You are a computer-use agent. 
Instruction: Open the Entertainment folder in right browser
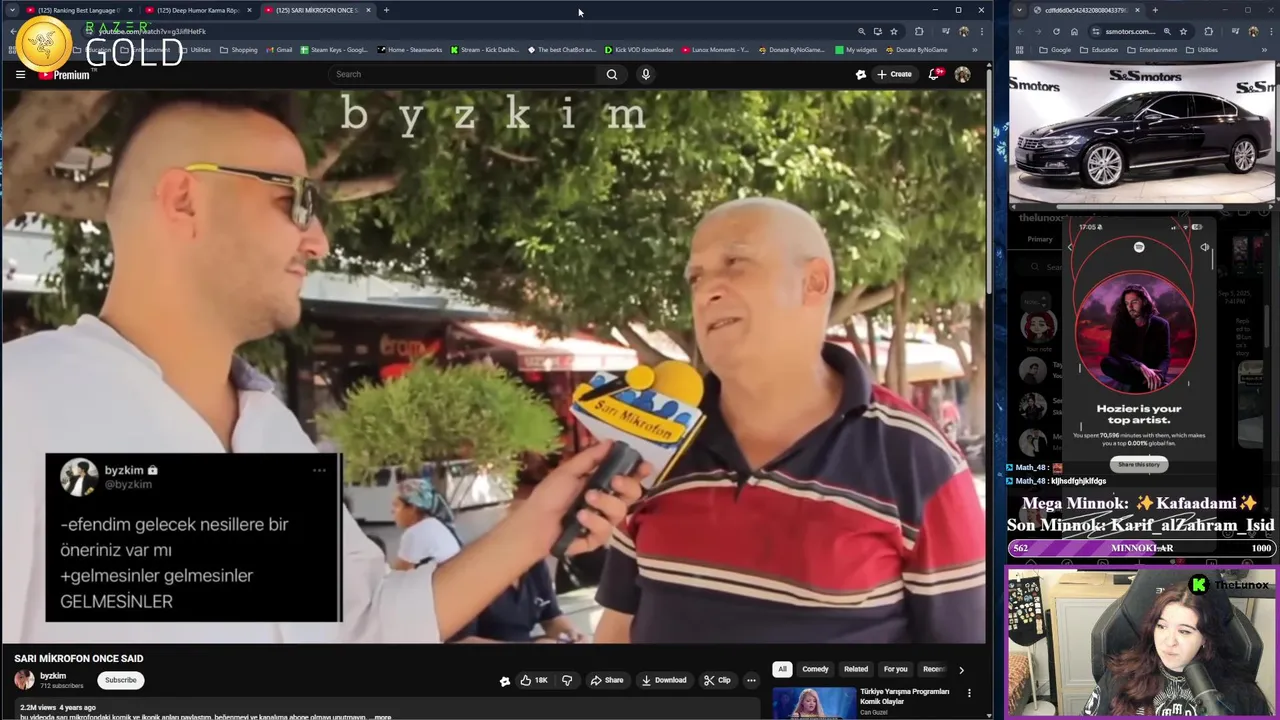[1152, 50]
